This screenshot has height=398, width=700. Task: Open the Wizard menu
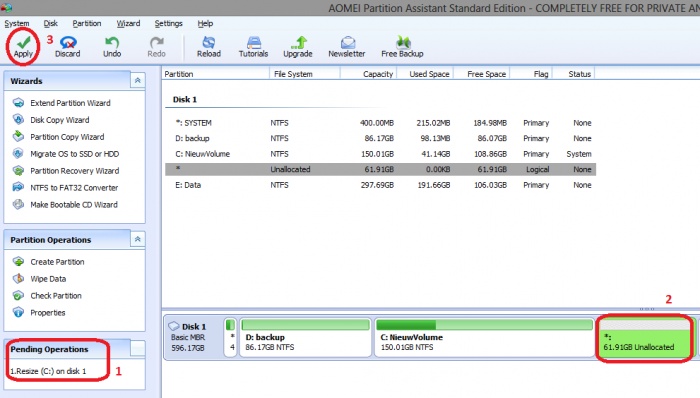pyautogui.click(x=128, y=24)
